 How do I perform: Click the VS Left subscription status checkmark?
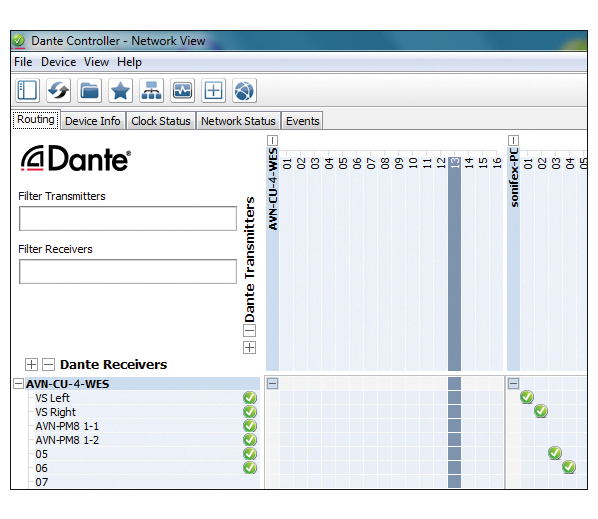tap(250, 398)
